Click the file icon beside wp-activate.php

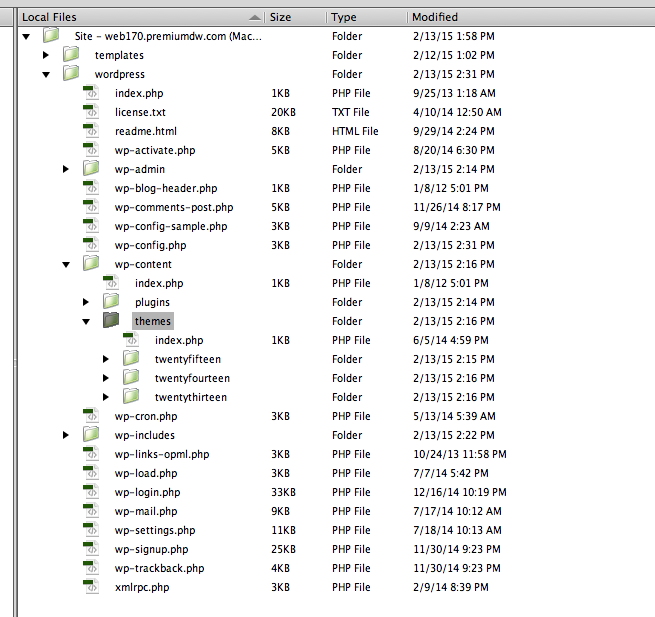91,150
